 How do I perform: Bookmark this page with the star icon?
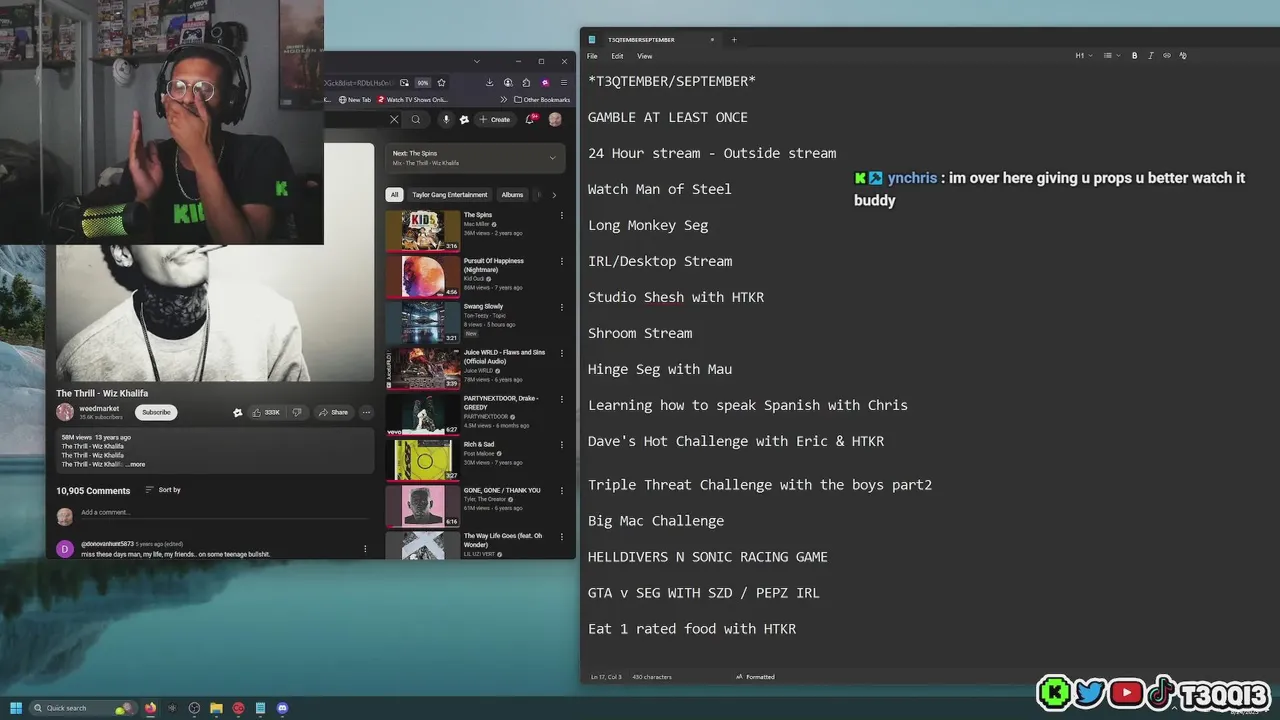(x=441, y=83)
